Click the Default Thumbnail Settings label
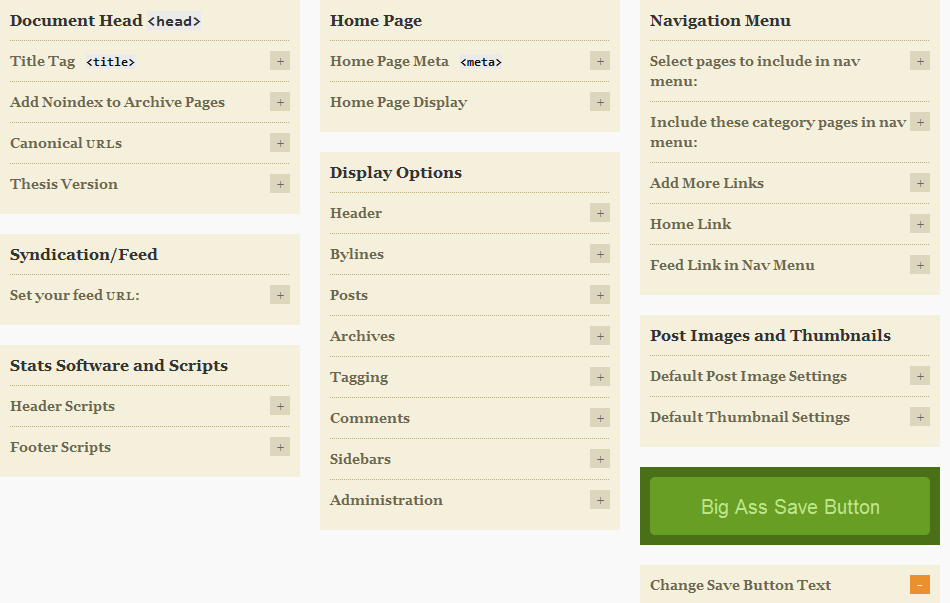Screen dimensions: 950x603 coord(749,418)
